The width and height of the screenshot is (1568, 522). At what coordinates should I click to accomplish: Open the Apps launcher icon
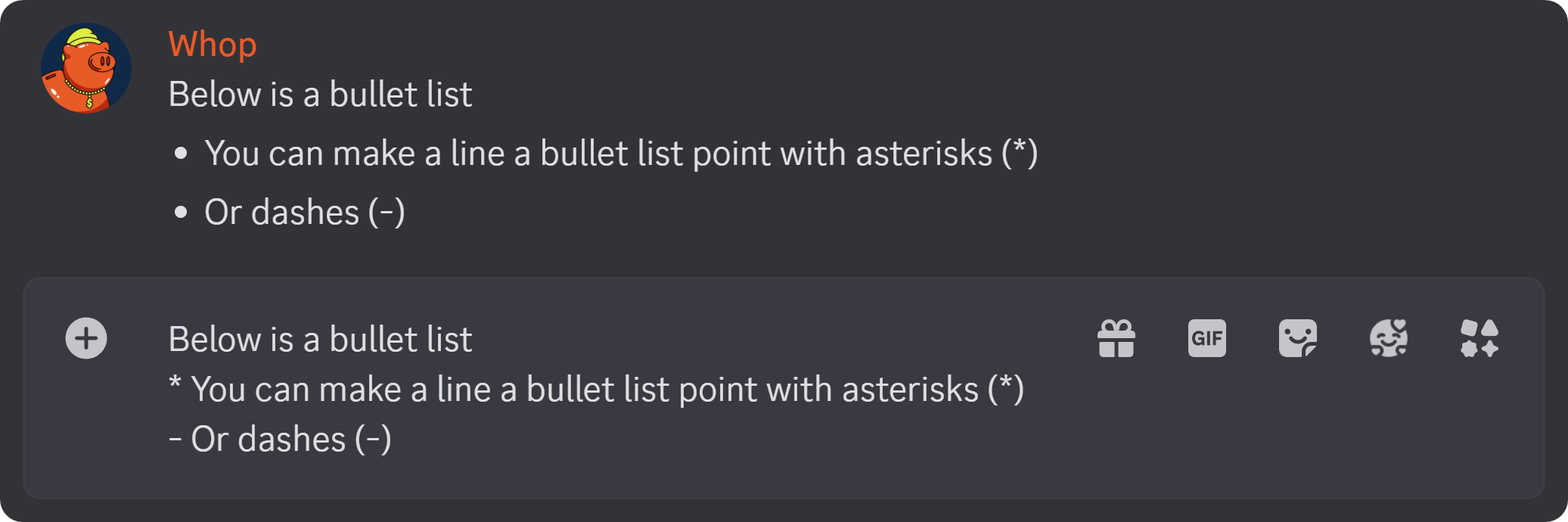(1480, 338)
